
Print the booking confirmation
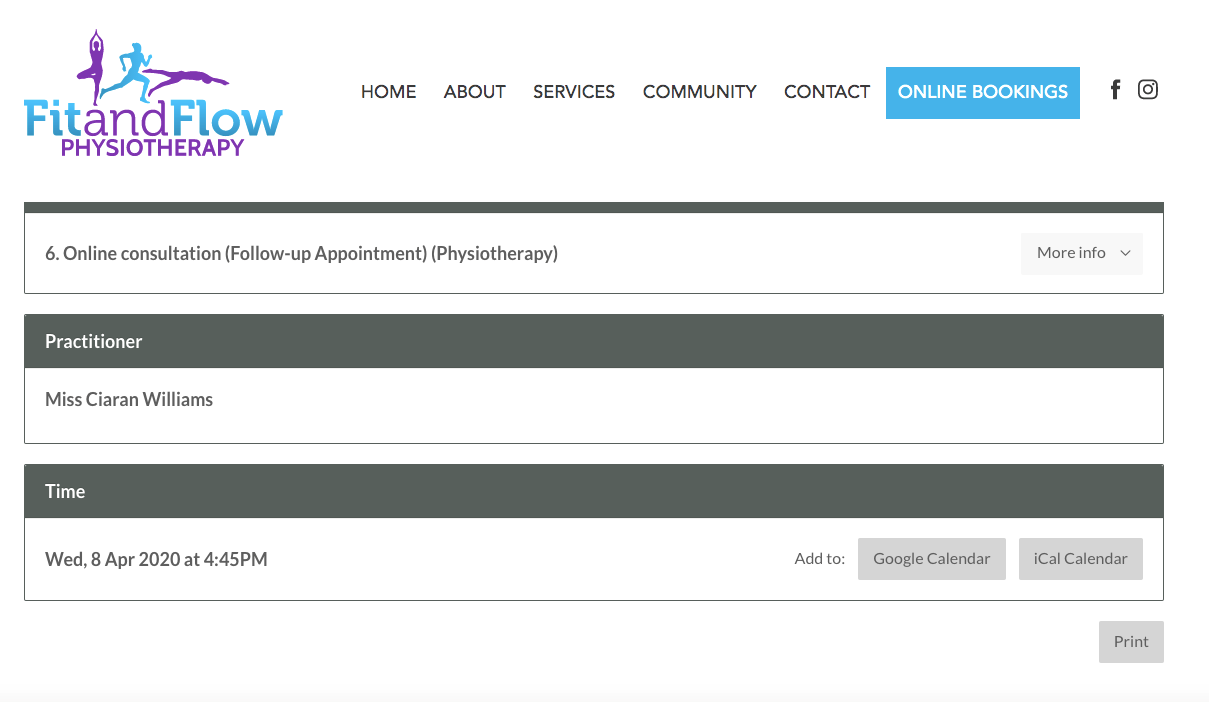(1131, 641)
